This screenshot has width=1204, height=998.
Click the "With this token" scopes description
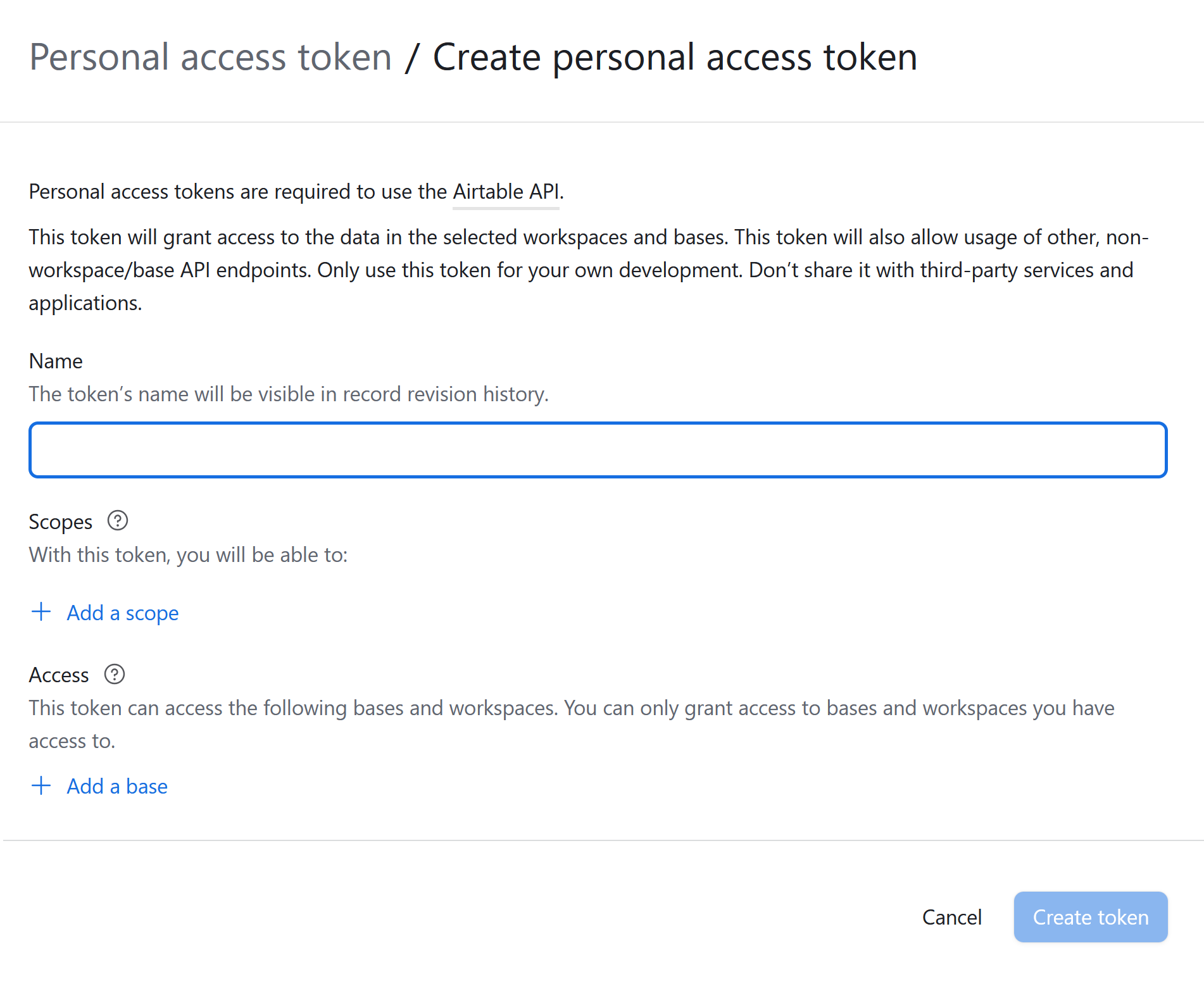tap(188, 555)
